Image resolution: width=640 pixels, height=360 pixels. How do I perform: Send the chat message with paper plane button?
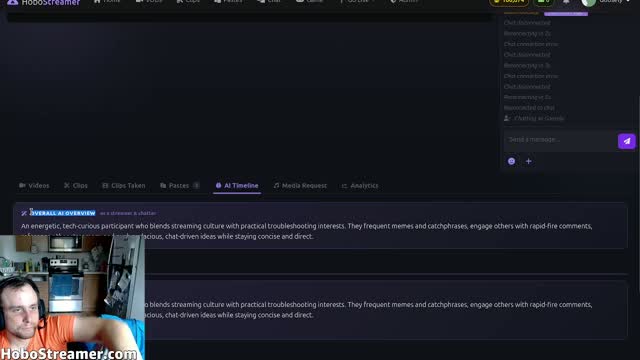pos(627,141)
